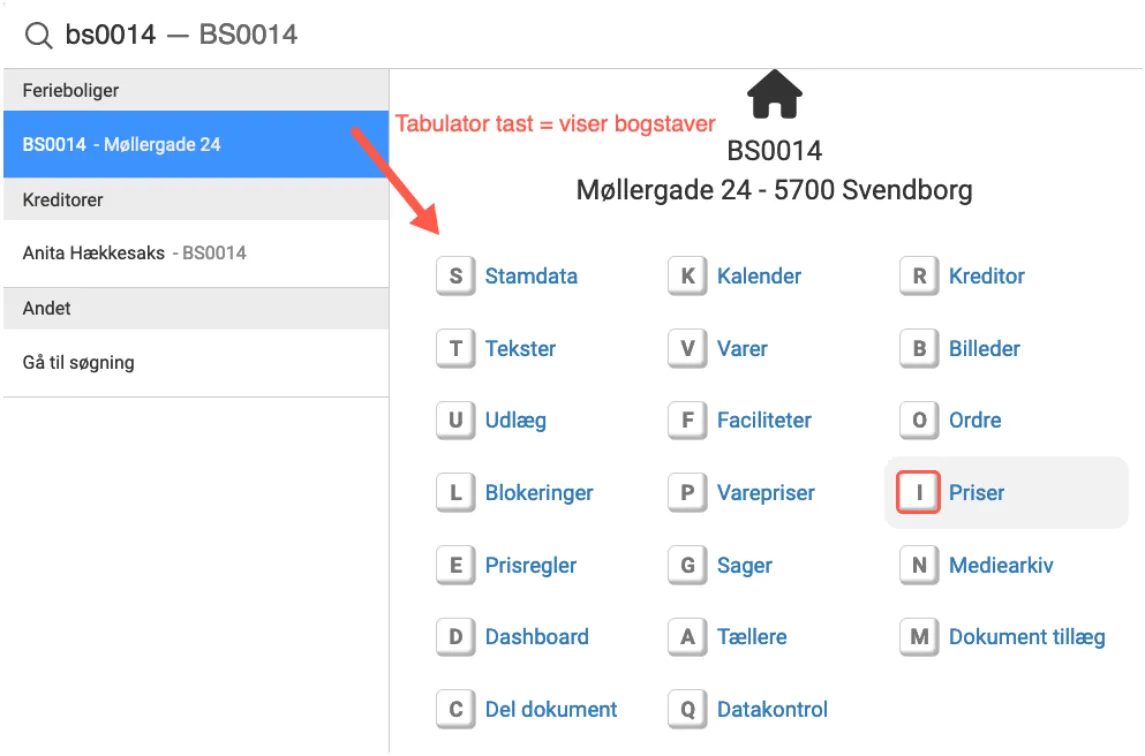Screen dimensions: 1145x756
Task: Click the magnifying glass search icon
Action: (x=38, y=35)
